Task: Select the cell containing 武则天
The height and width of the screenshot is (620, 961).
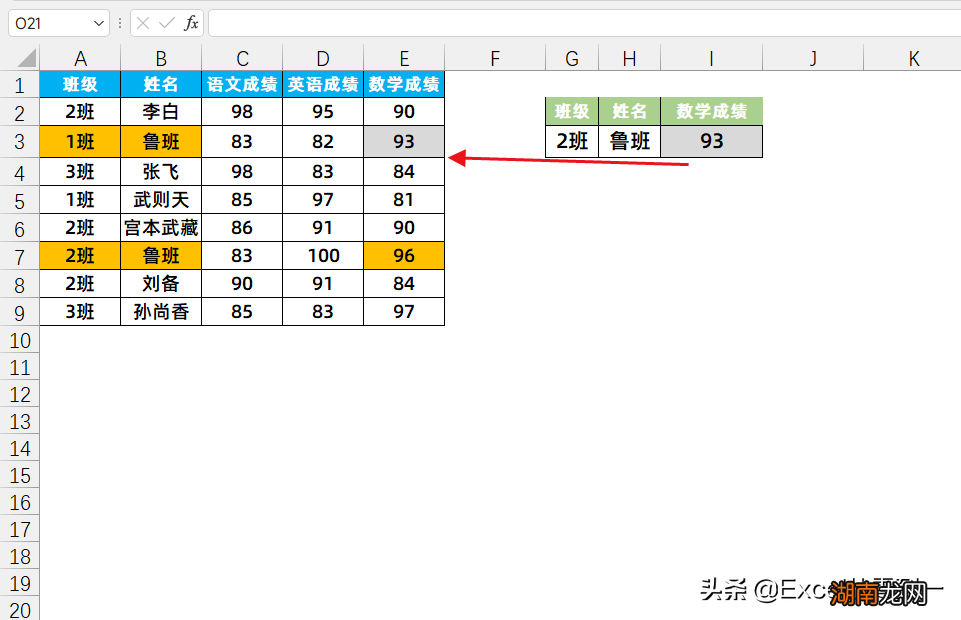Action: coord(160,199)
